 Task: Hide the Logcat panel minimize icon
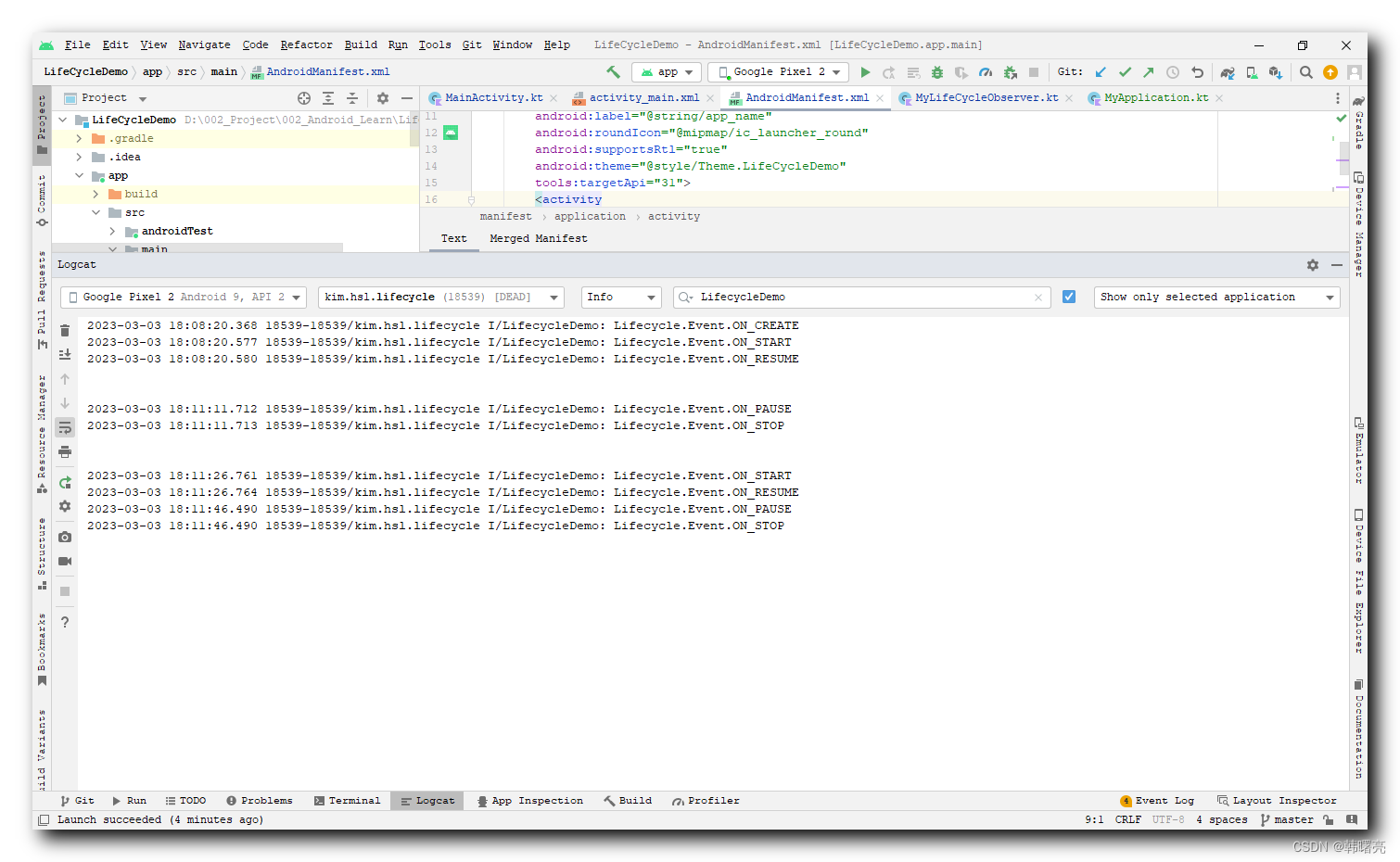(x=1337, y=265)
